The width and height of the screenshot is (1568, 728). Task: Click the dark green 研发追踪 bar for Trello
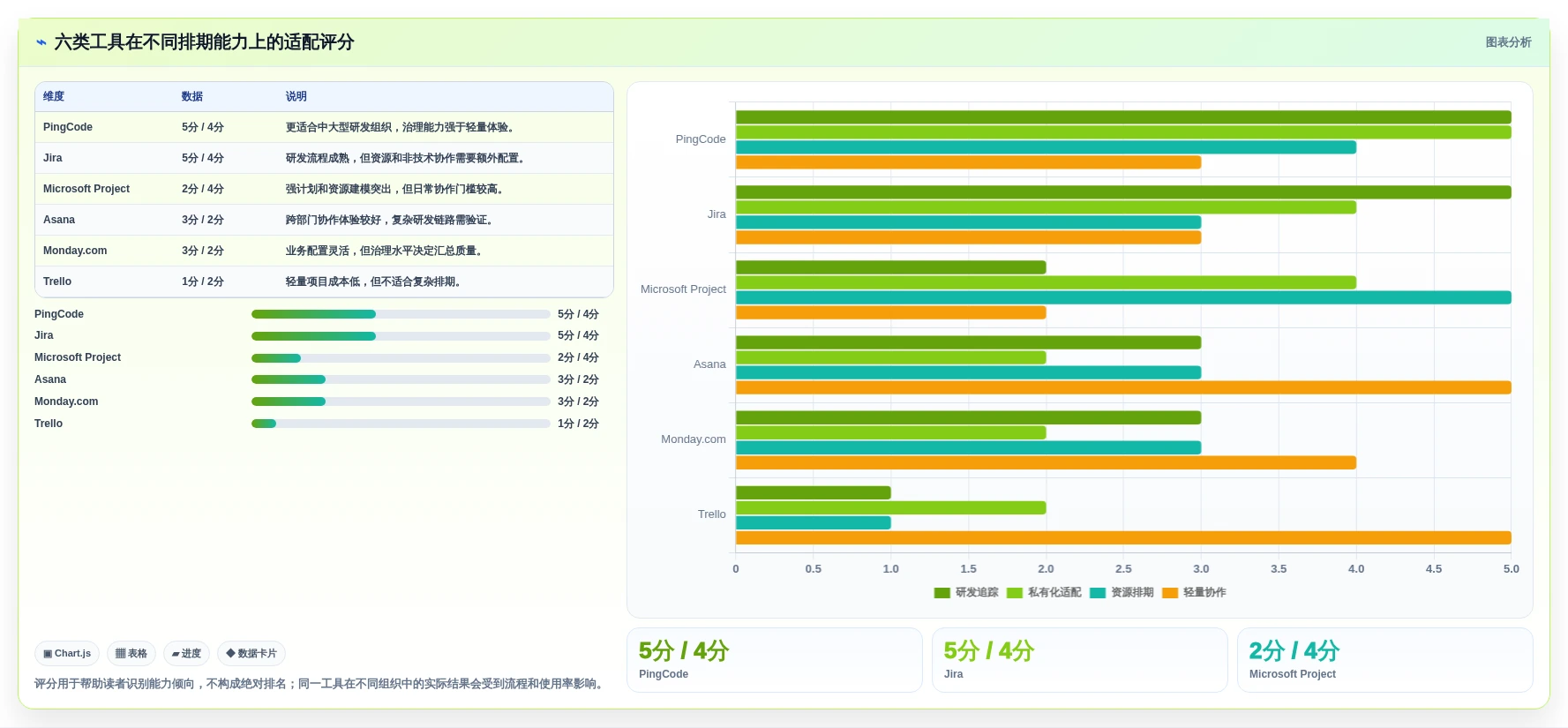[x=814, y=492]
